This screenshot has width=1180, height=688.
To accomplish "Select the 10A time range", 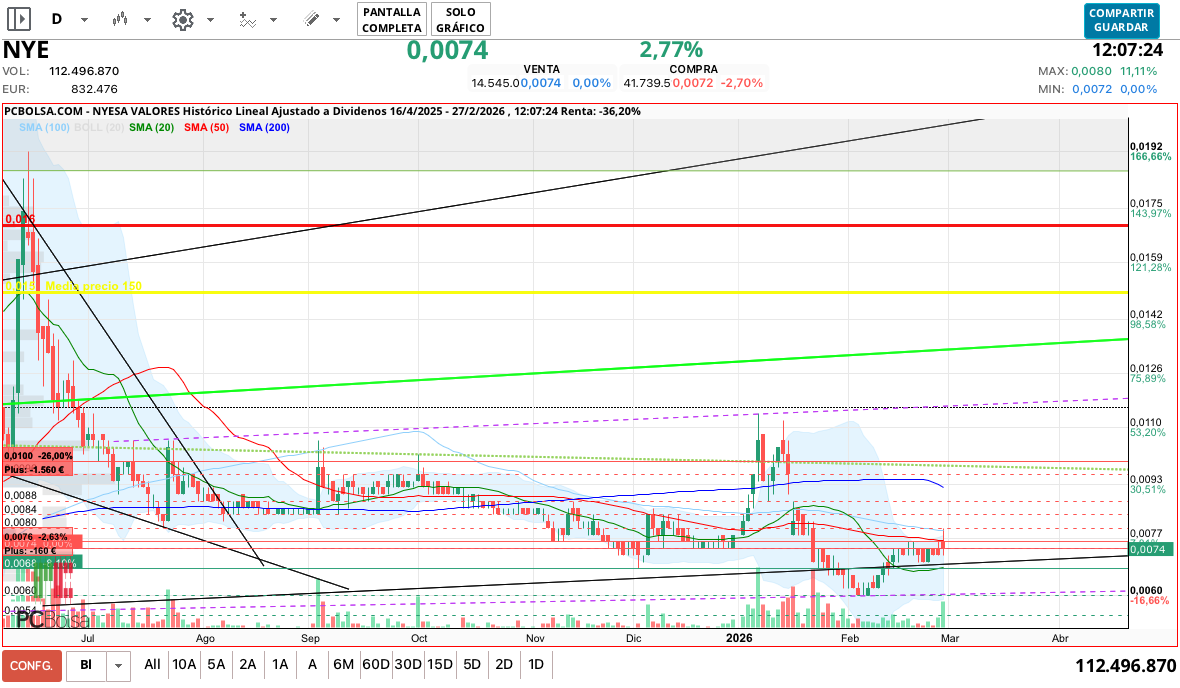I will point(184,665).
